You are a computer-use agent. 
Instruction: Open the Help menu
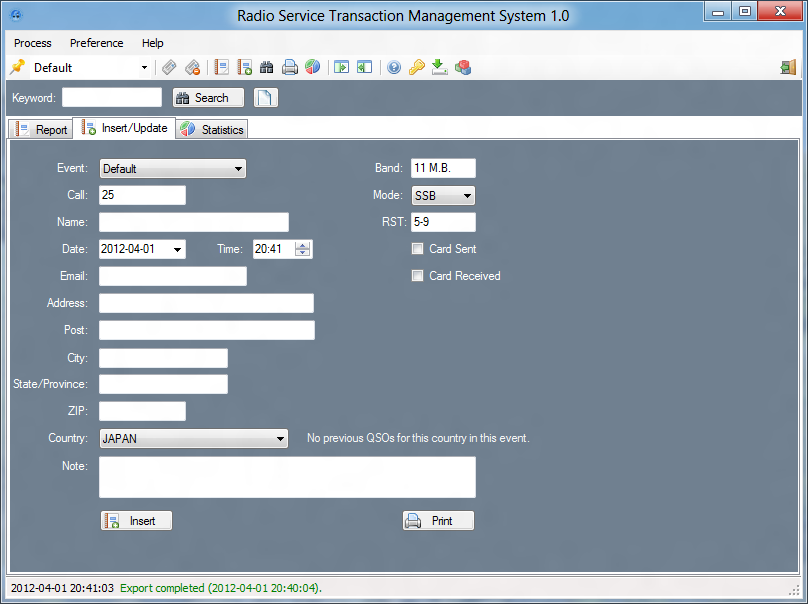point(153,43)
